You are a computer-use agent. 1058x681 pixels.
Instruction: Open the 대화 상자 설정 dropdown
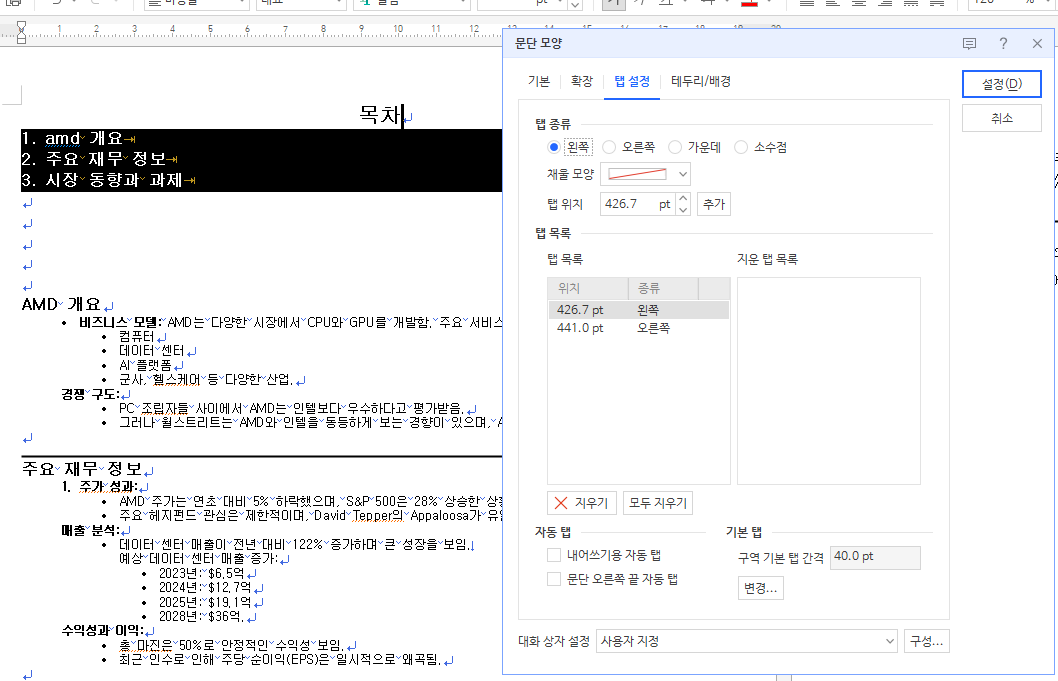point(746,641)
